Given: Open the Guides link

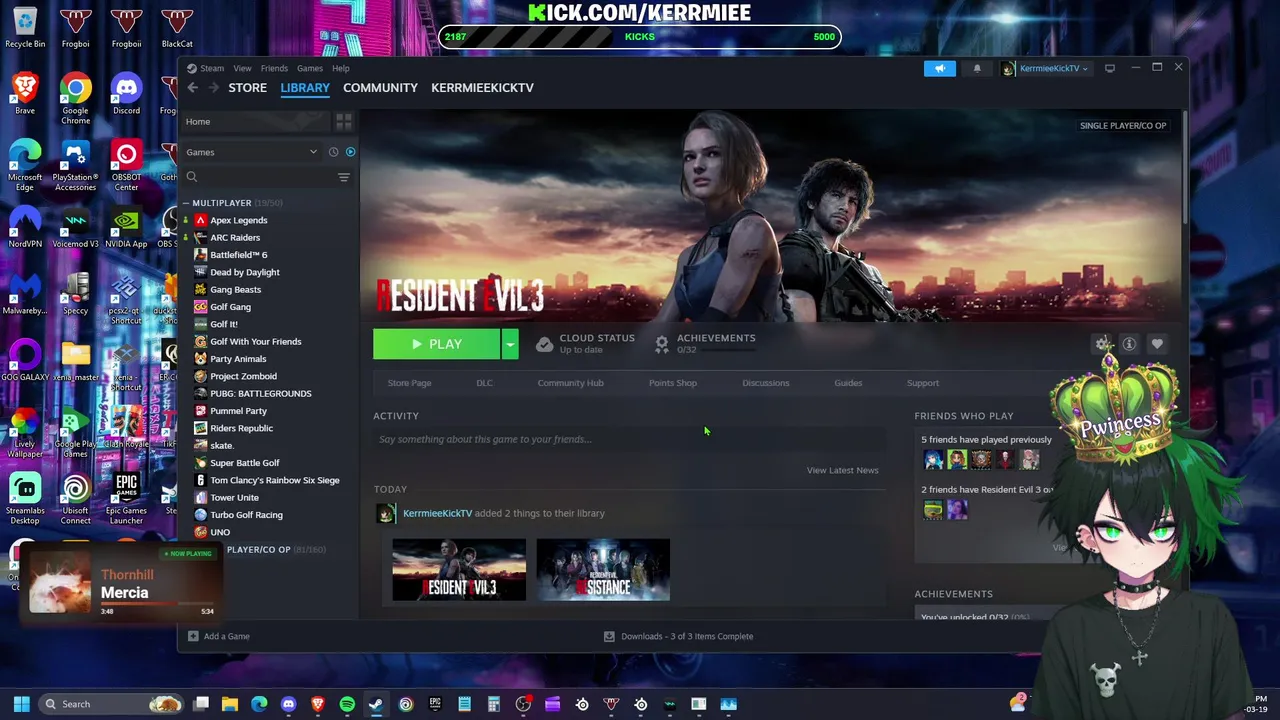Looking at the screenshot, I should pos(848,383).
